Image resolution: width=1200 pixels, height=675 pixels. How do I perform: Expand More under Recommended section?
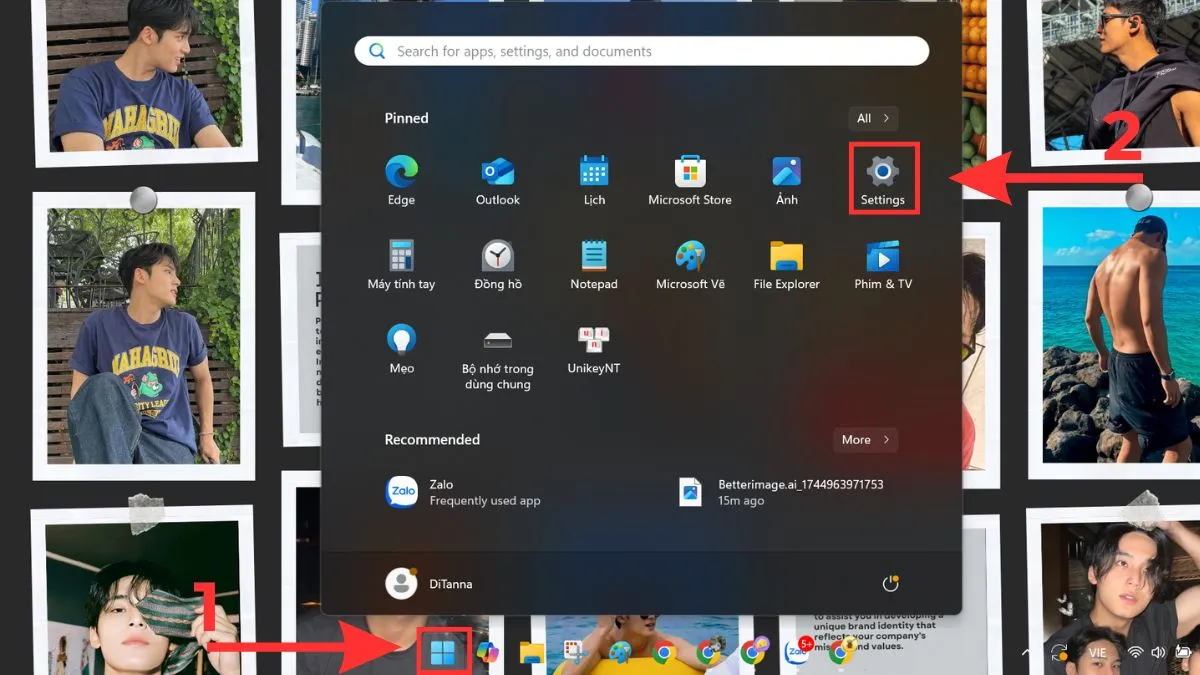pyautogui.click(x=865, y=439)
